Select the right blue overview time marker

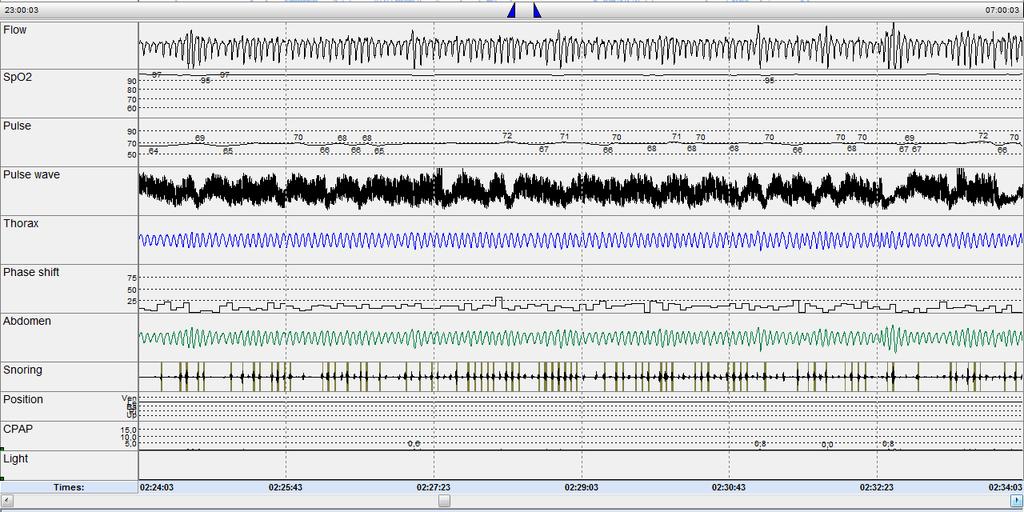[537, 10]
